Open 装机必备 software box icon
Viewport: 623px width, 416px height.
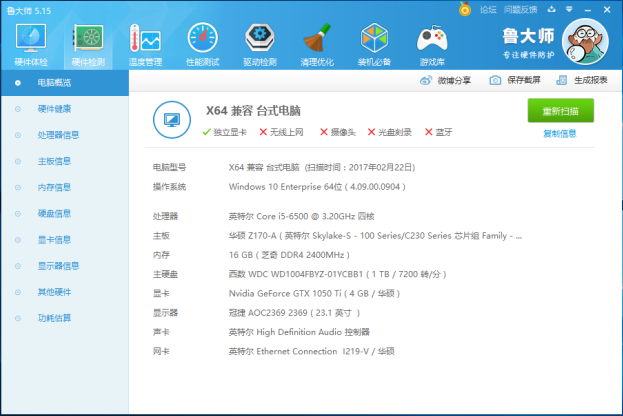[x=374, y=45]
